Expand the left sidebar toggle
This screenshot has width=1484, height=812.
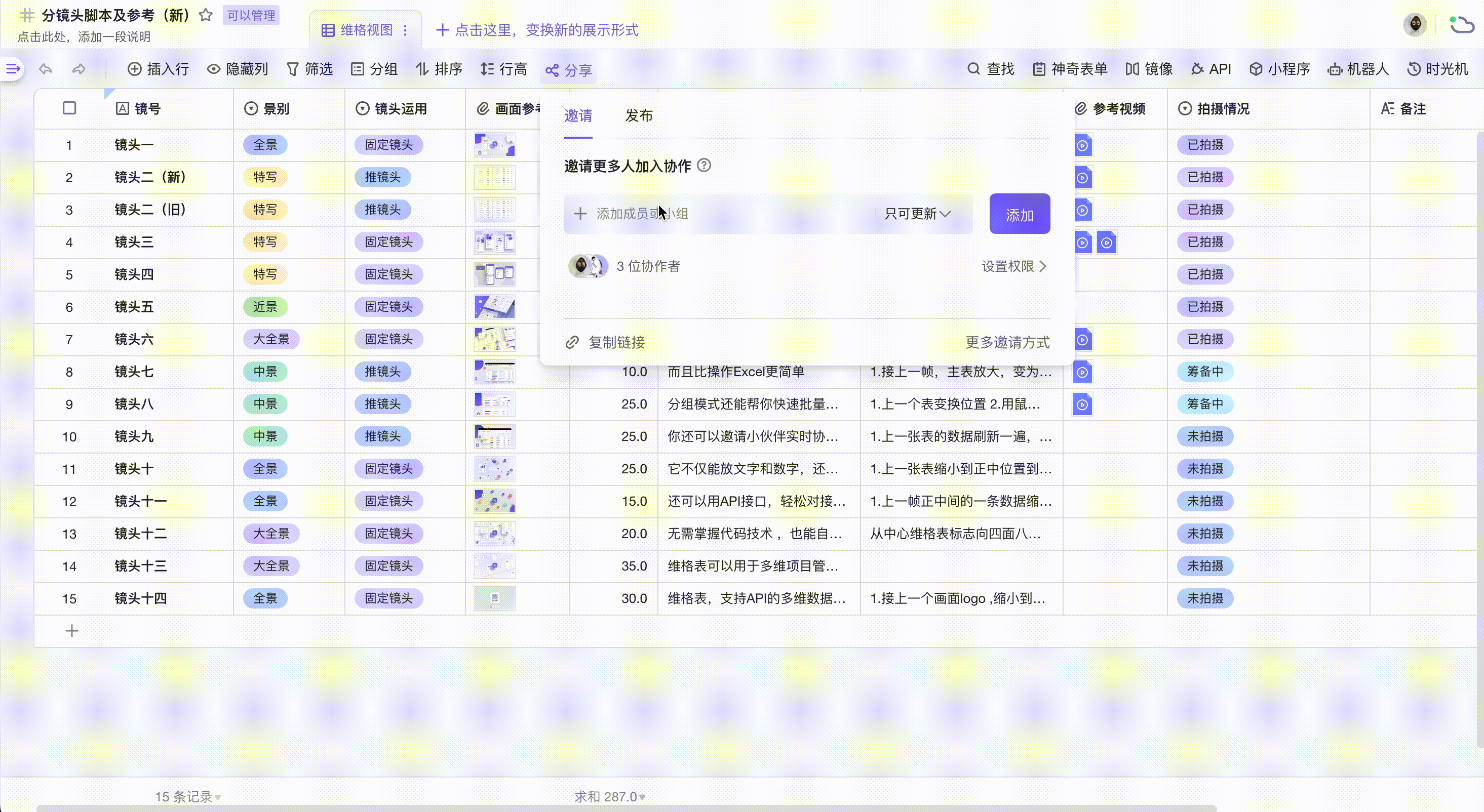[x=13, y=69]
